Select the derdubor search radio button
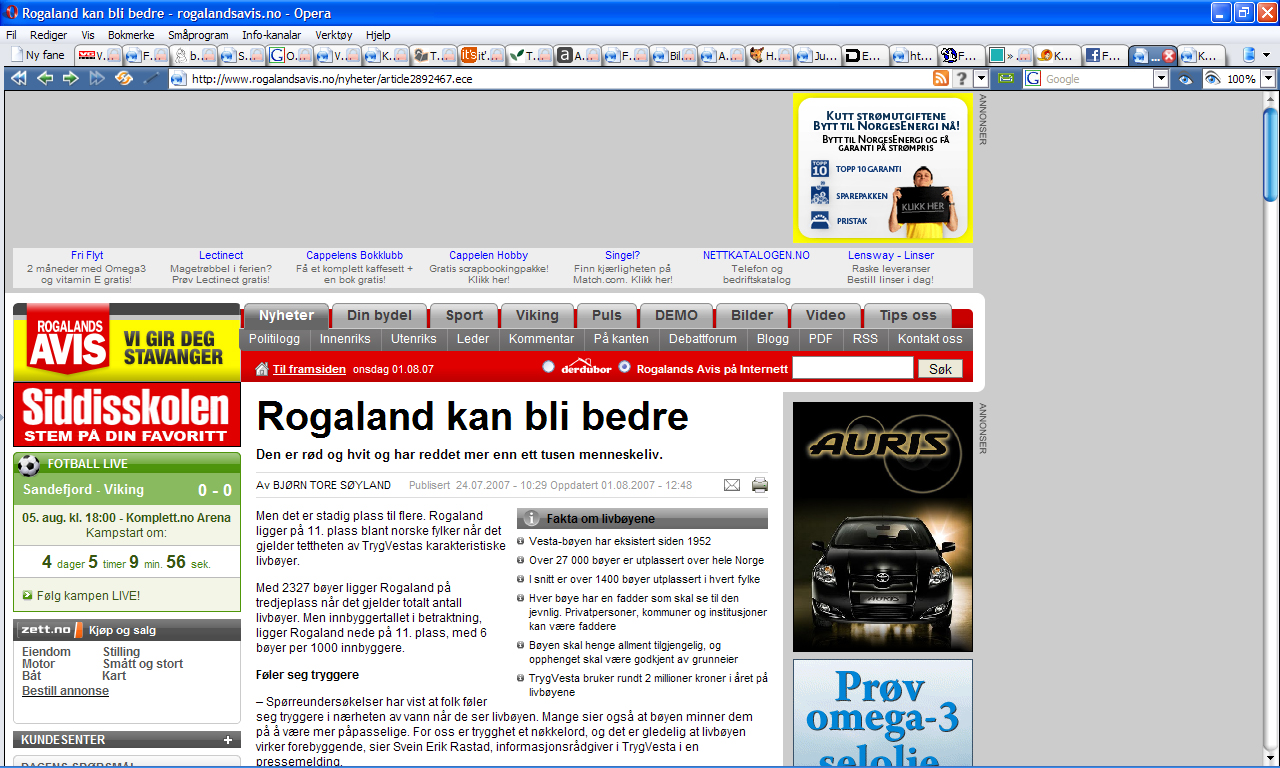 pyautogui.click(x=548, y=367)
